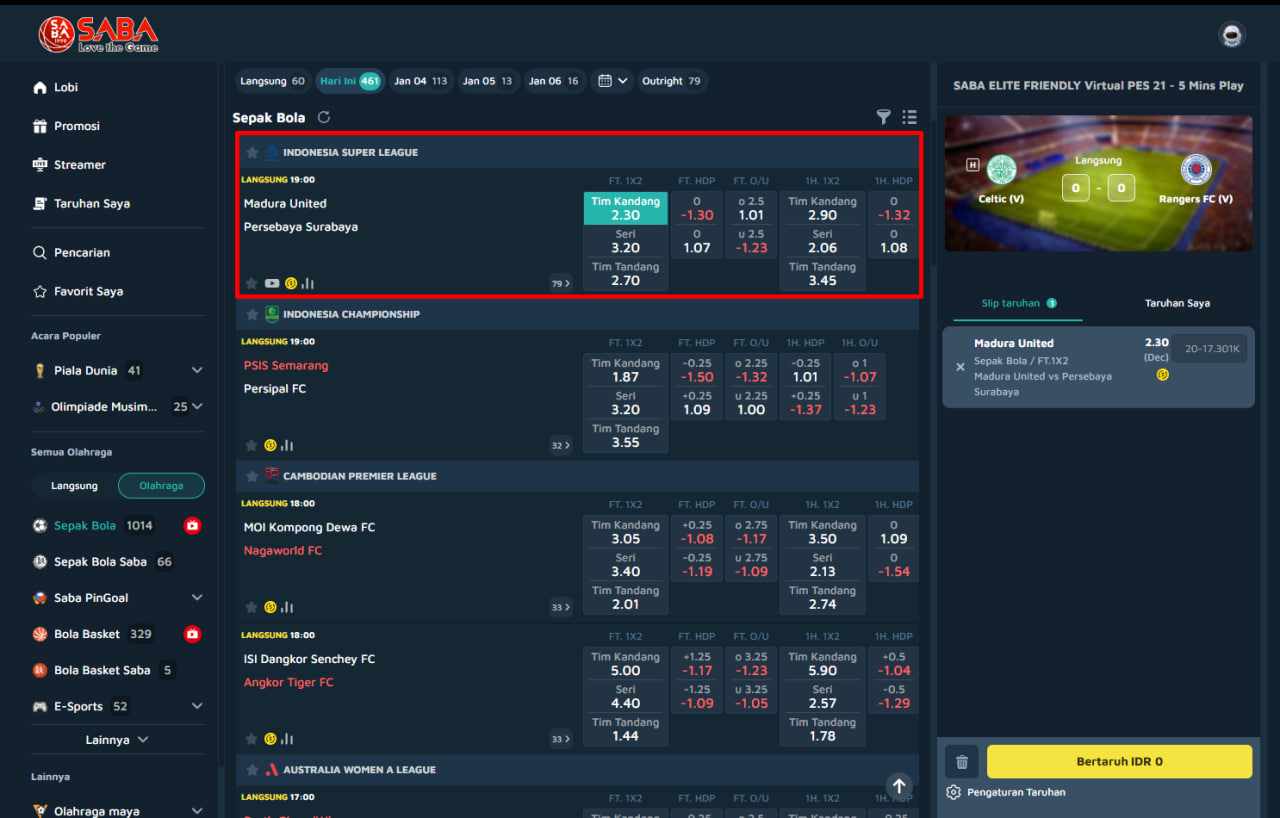Click the trash icon to clear bet slip
Viewport: 1280px width, 818px height.
(x=961, y=762)
